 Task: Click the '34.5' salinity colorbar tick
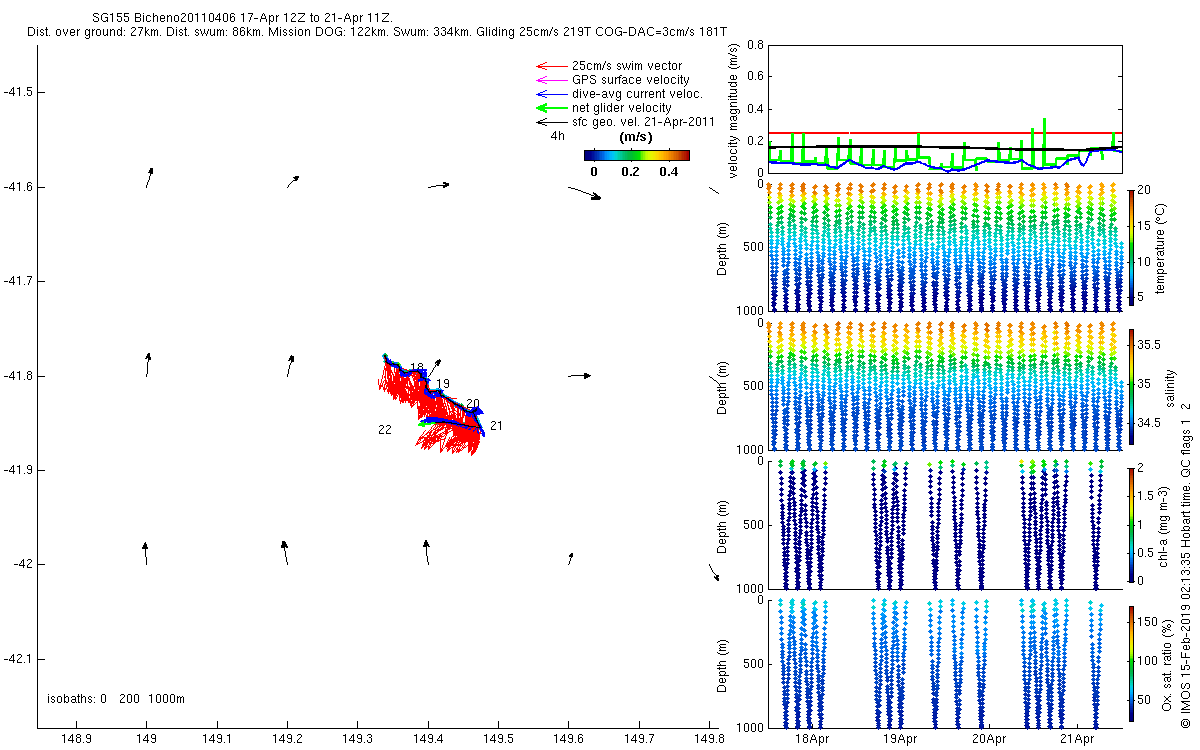pos(1149,424)
